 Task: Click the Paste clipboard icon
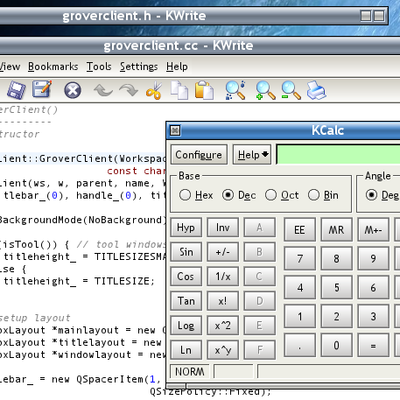click(x=204, y=90)
